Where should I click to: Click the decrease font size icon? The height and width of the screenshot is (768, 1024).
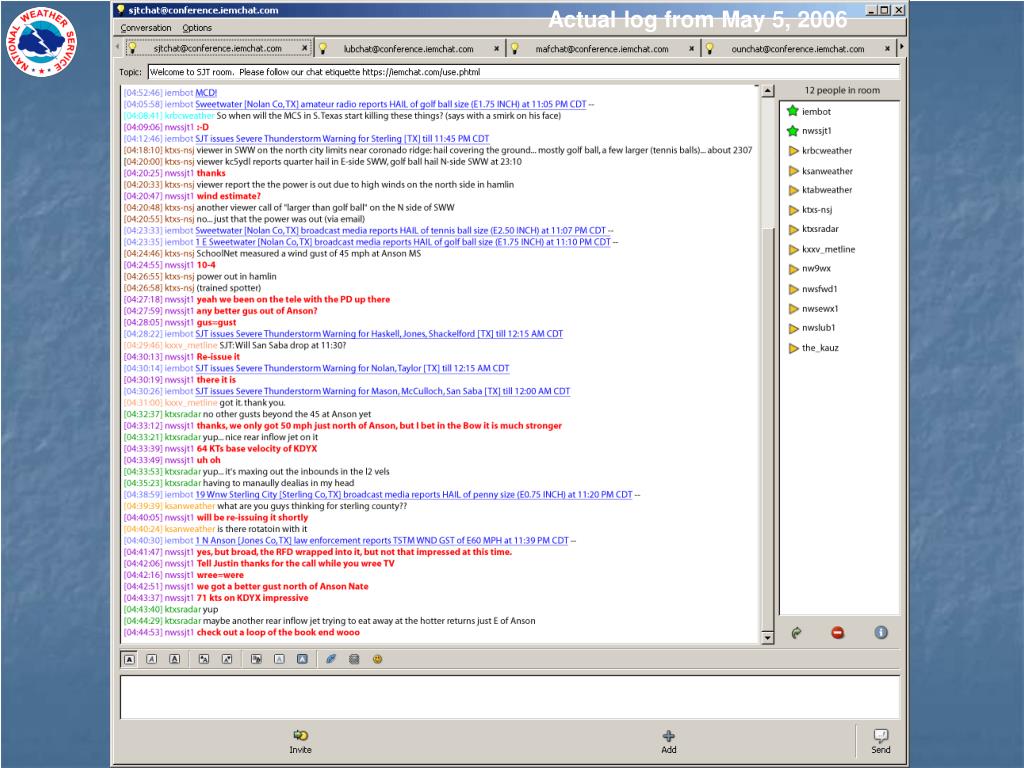tap(227, 659)
